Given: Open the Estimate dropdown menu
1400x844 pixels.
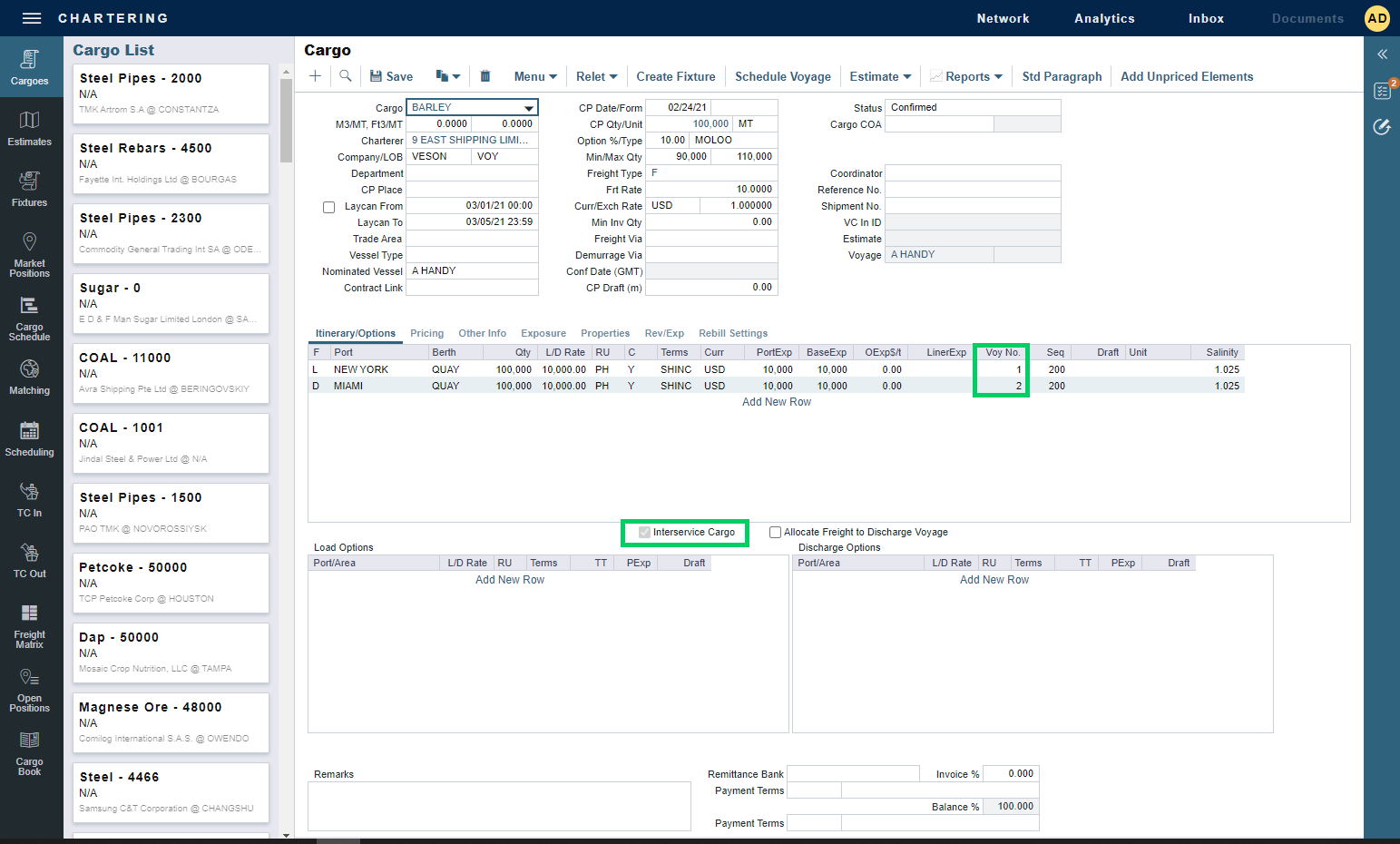Looking at the screenshot, I should click(880, 77).
